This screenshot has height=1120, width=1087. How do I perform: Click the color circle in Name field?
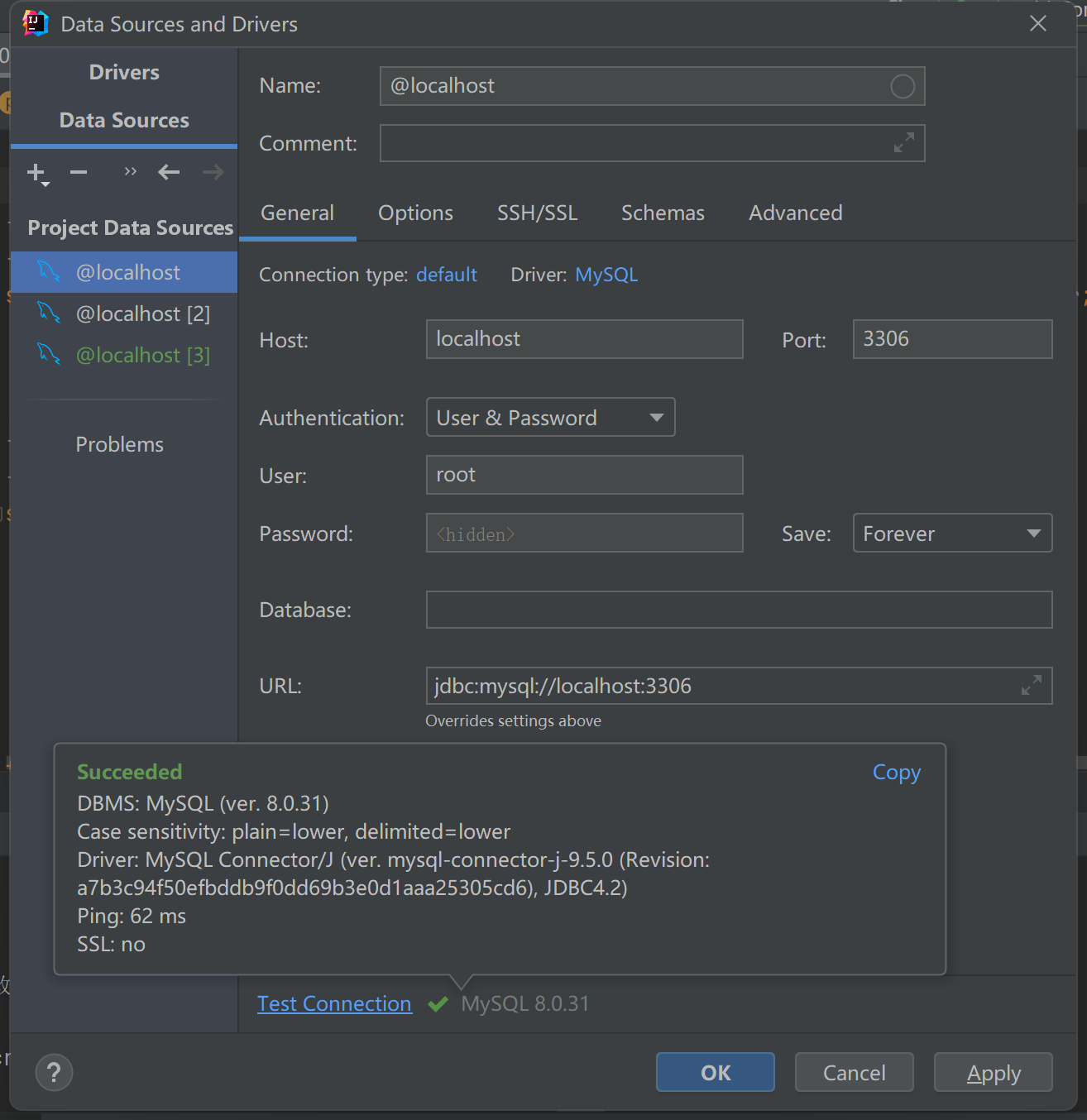click(903, 86)
